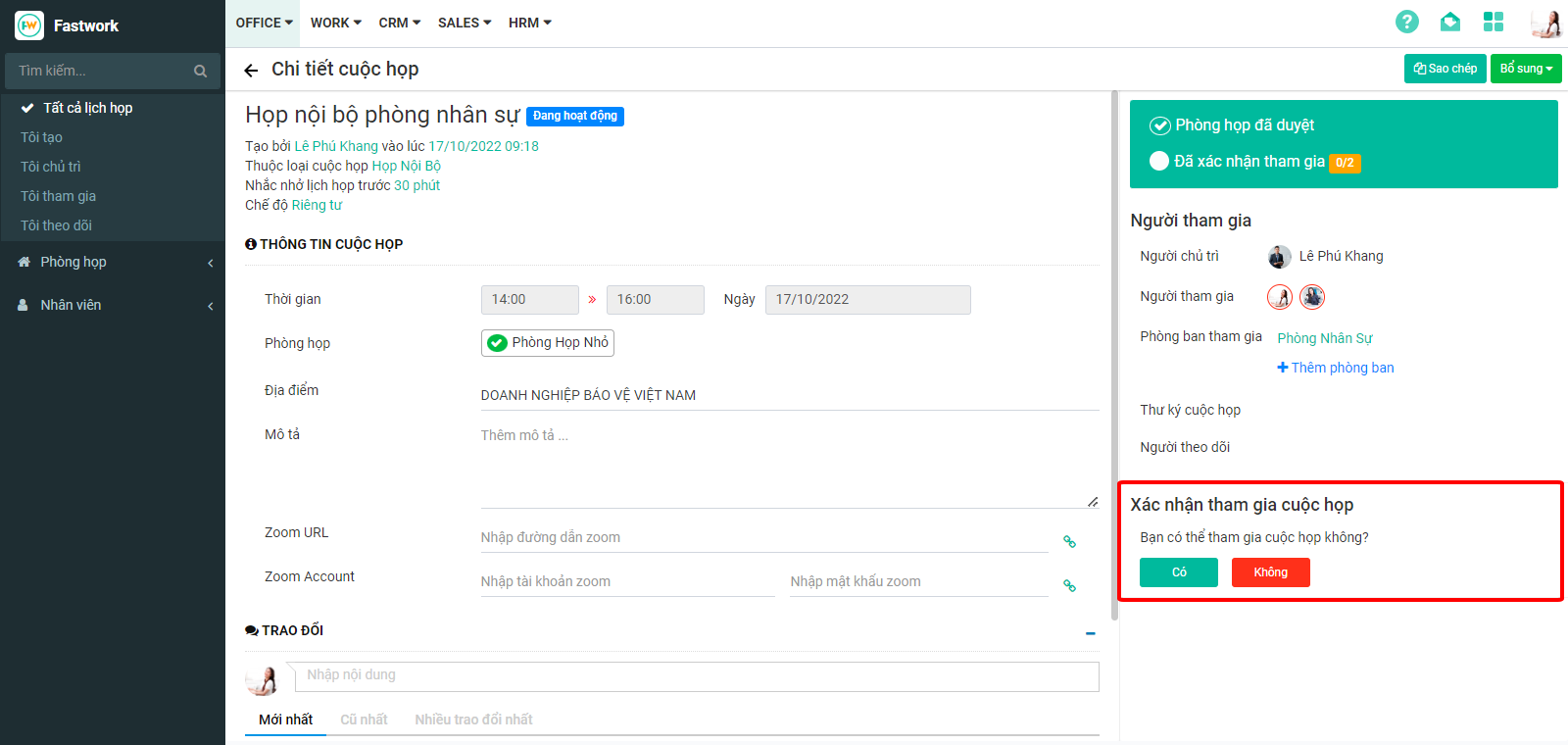1568x745 pixels.
Task: Click the Zoom Account link icon
Action: (x=1069, y=585)
